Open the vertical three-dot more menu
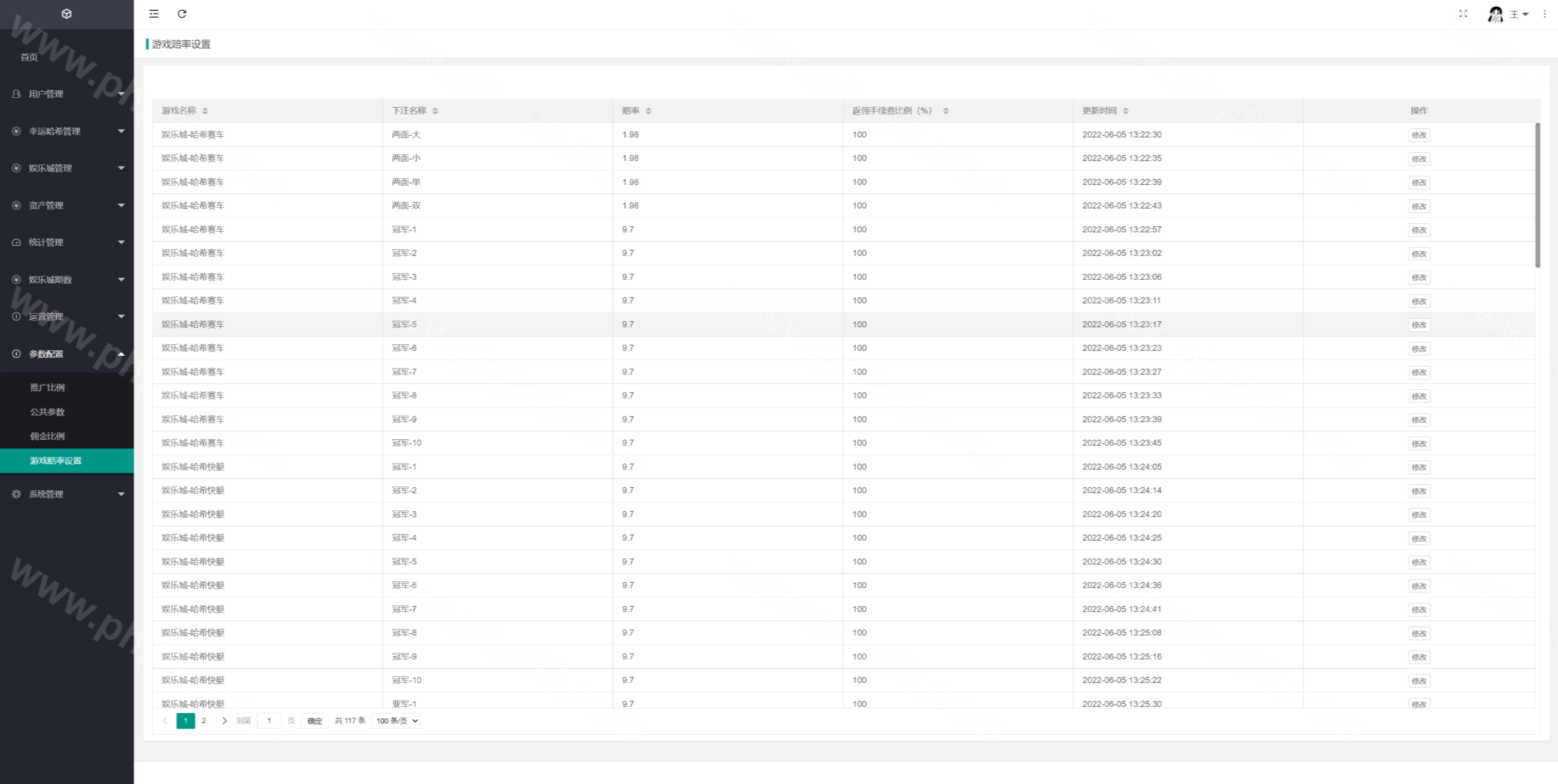Screen dimensions: 1558x784 [x=1545, y=13]
